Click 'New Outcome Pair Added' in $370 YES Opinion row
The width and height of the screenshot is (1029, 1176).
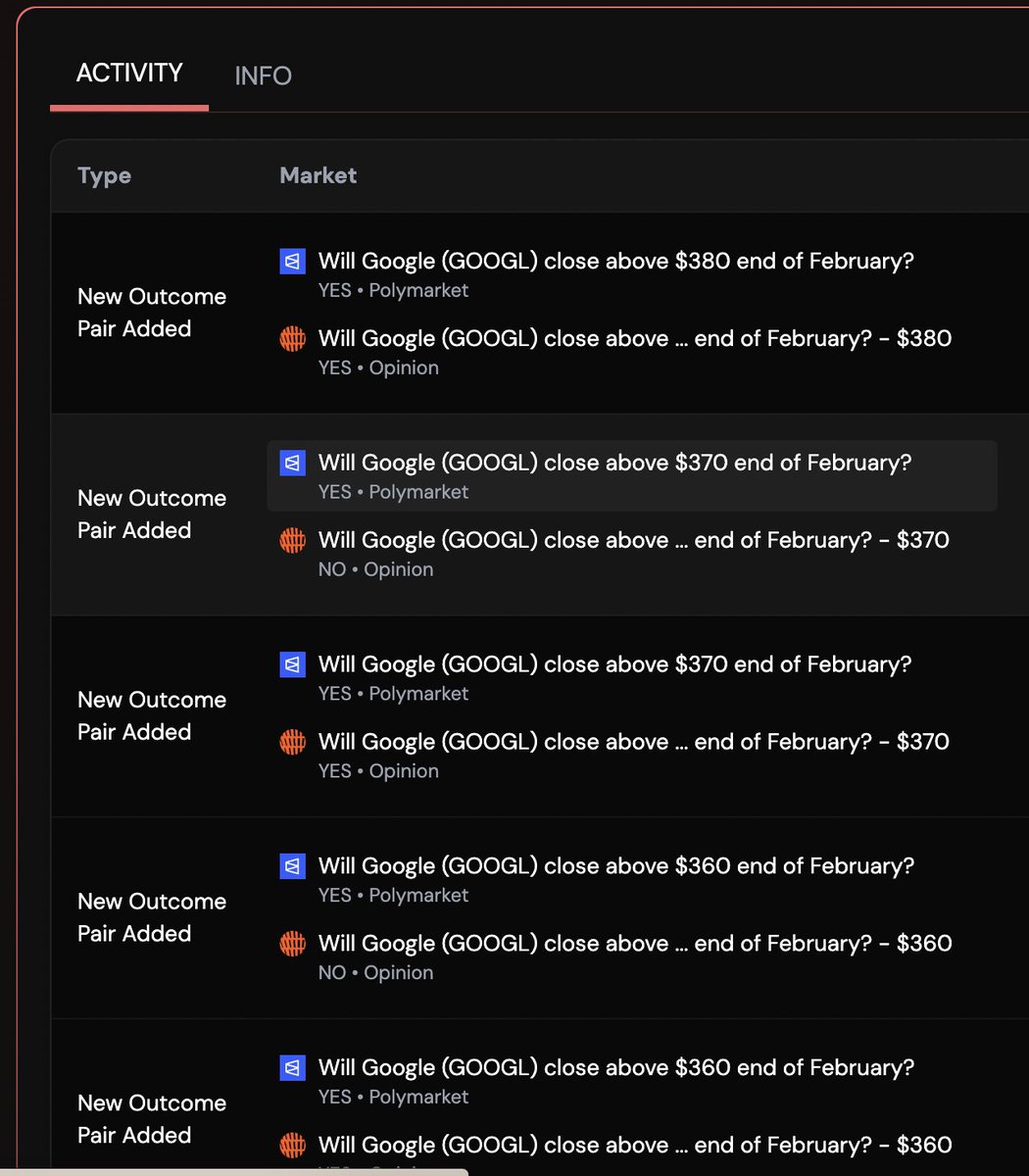152,716
